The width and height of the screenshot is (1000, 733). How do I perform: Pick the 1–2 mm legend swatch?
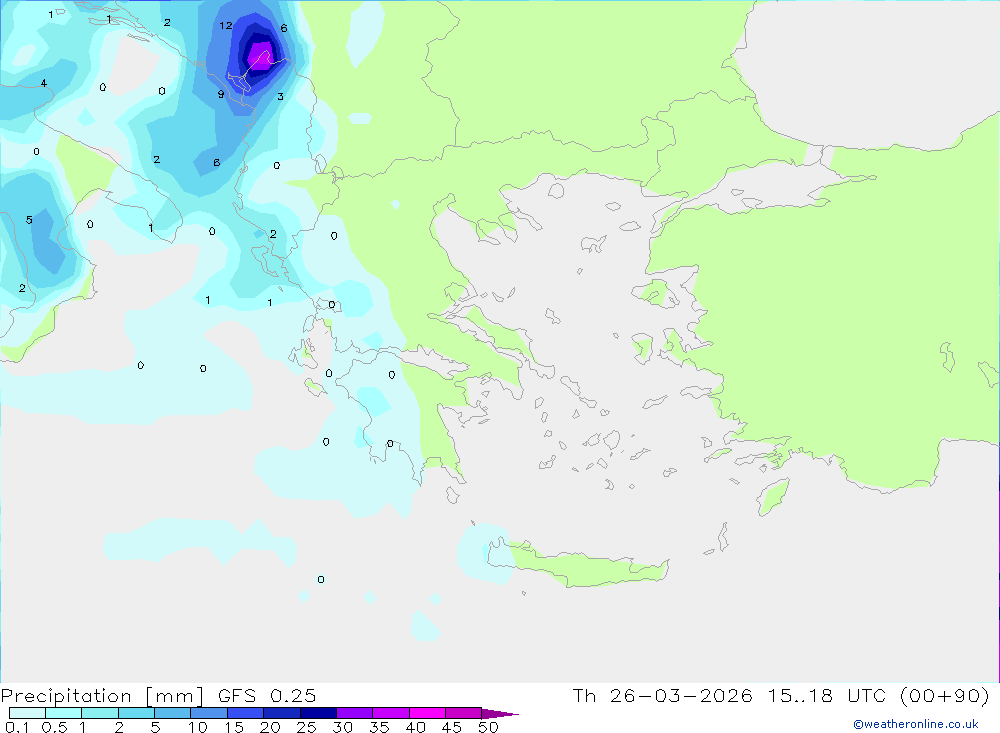tap(99, 713)
